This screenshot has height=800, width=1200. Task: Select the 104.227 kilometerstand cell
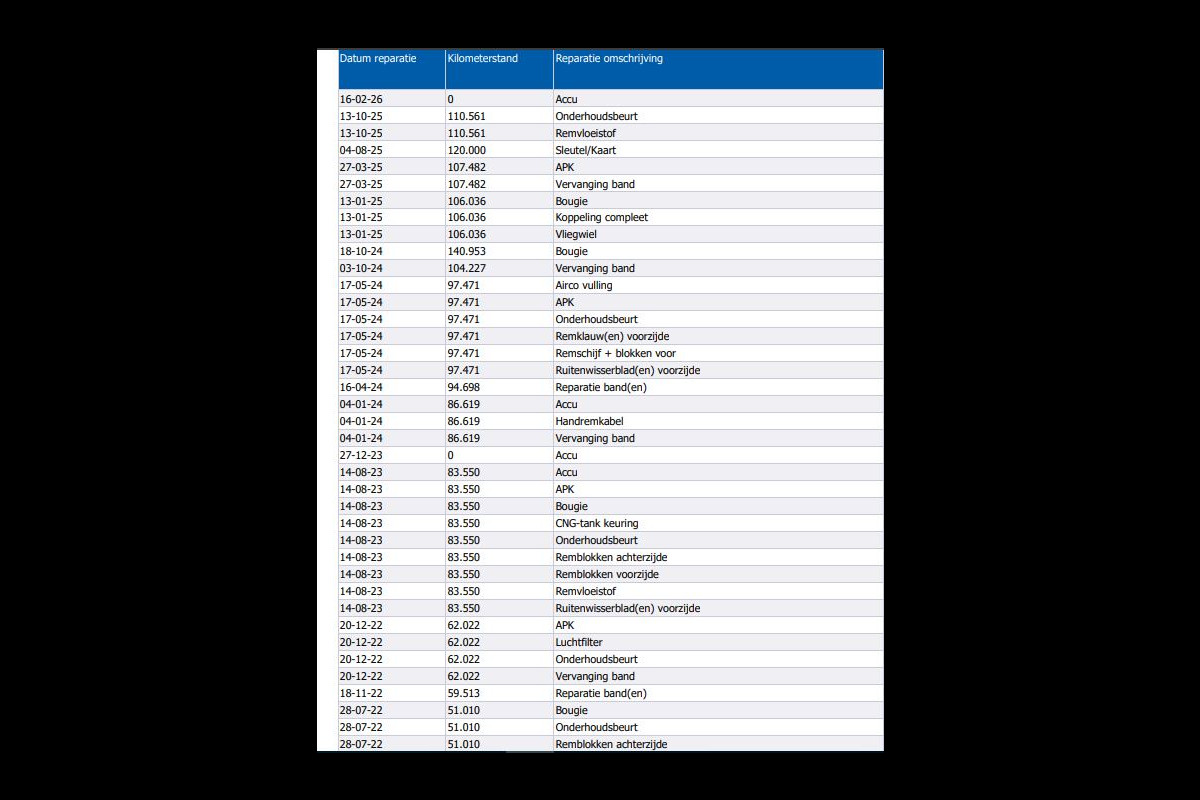click(467, 269)
